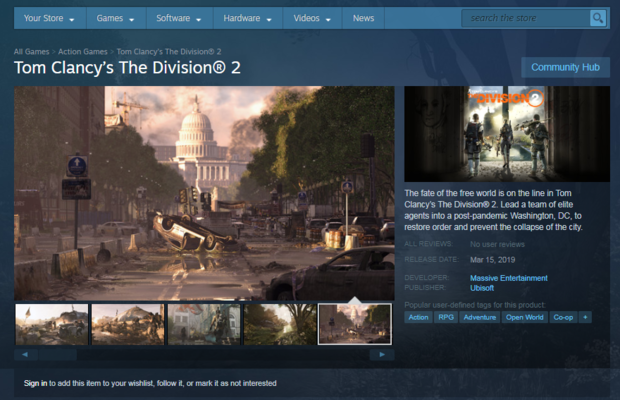Click the plus button to add tags
This screenshot has height=400, width=620.
pyautogui.click(x=585, y=317)
